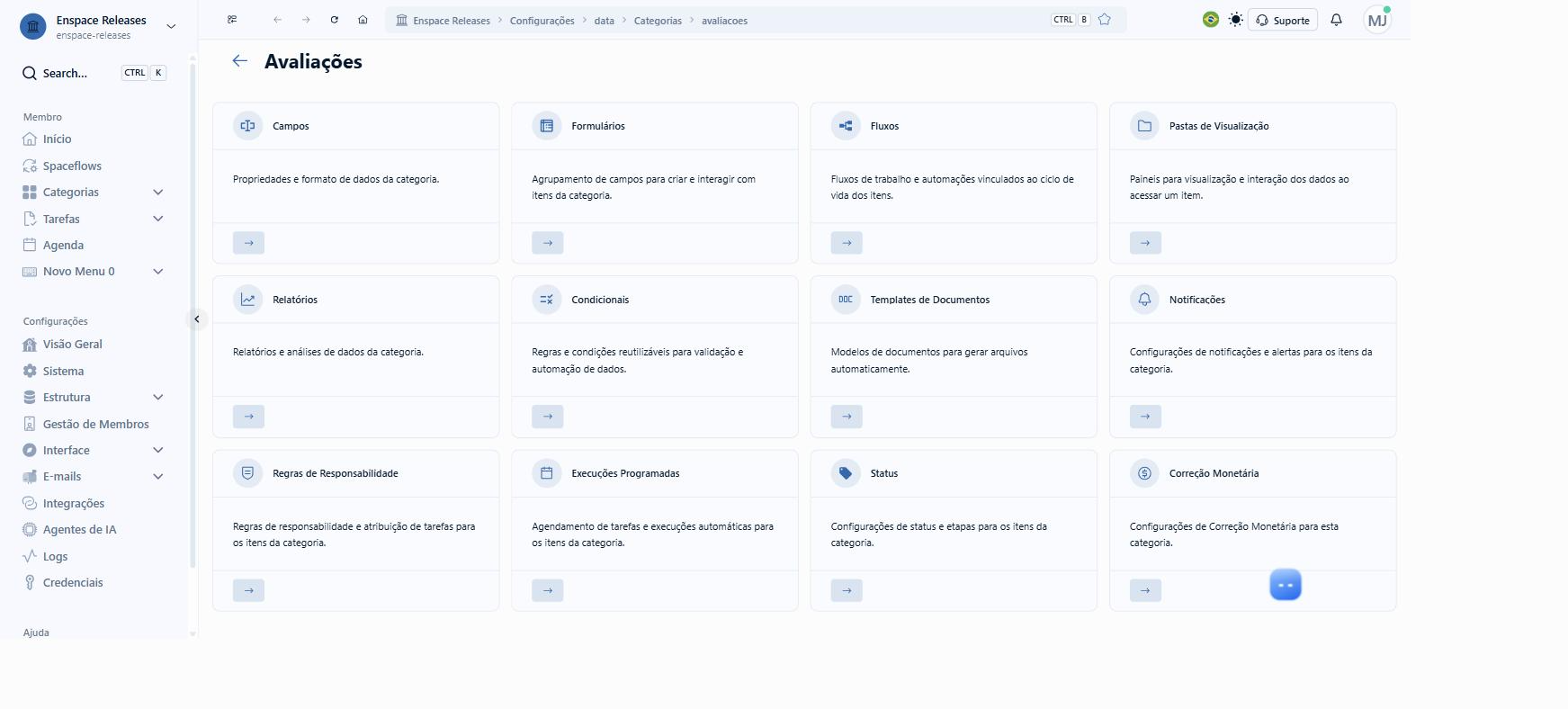The width and height of the screenshot is (1568, 709).
Task: Click the Suporte button
Action: click(1283, 20)
